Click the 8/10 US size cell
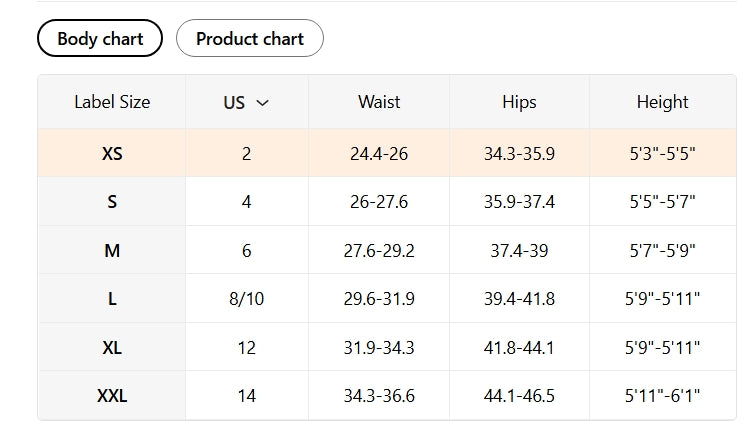The height and width of the screenshot is (433, 753). coord(246,299)
